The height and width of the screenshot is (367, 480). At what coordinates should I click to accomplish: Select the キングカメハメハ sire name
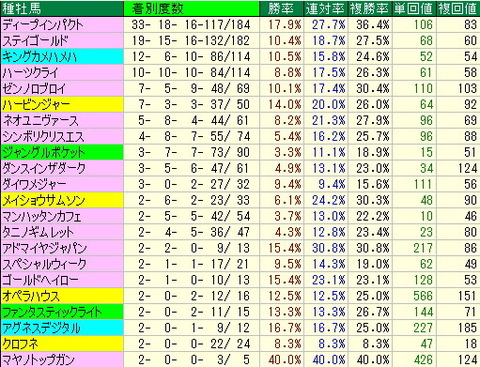[39, 57]
